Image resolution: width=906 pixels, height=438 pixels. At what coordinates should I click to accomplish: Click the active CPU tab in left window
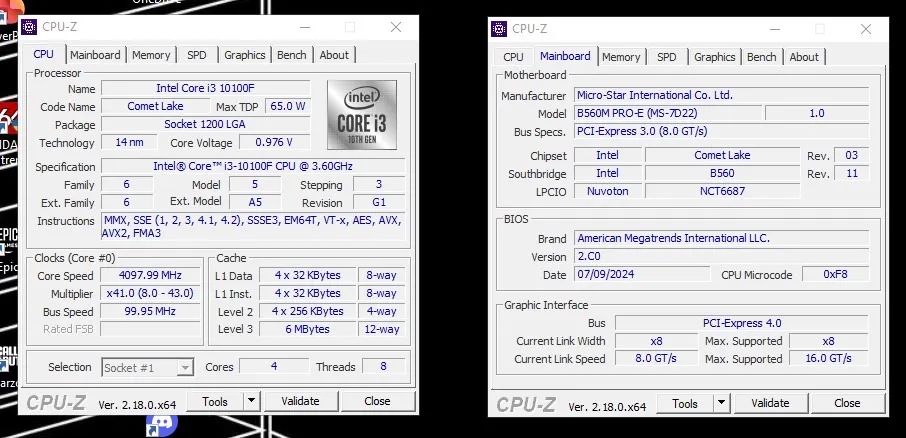pos(43,54)
